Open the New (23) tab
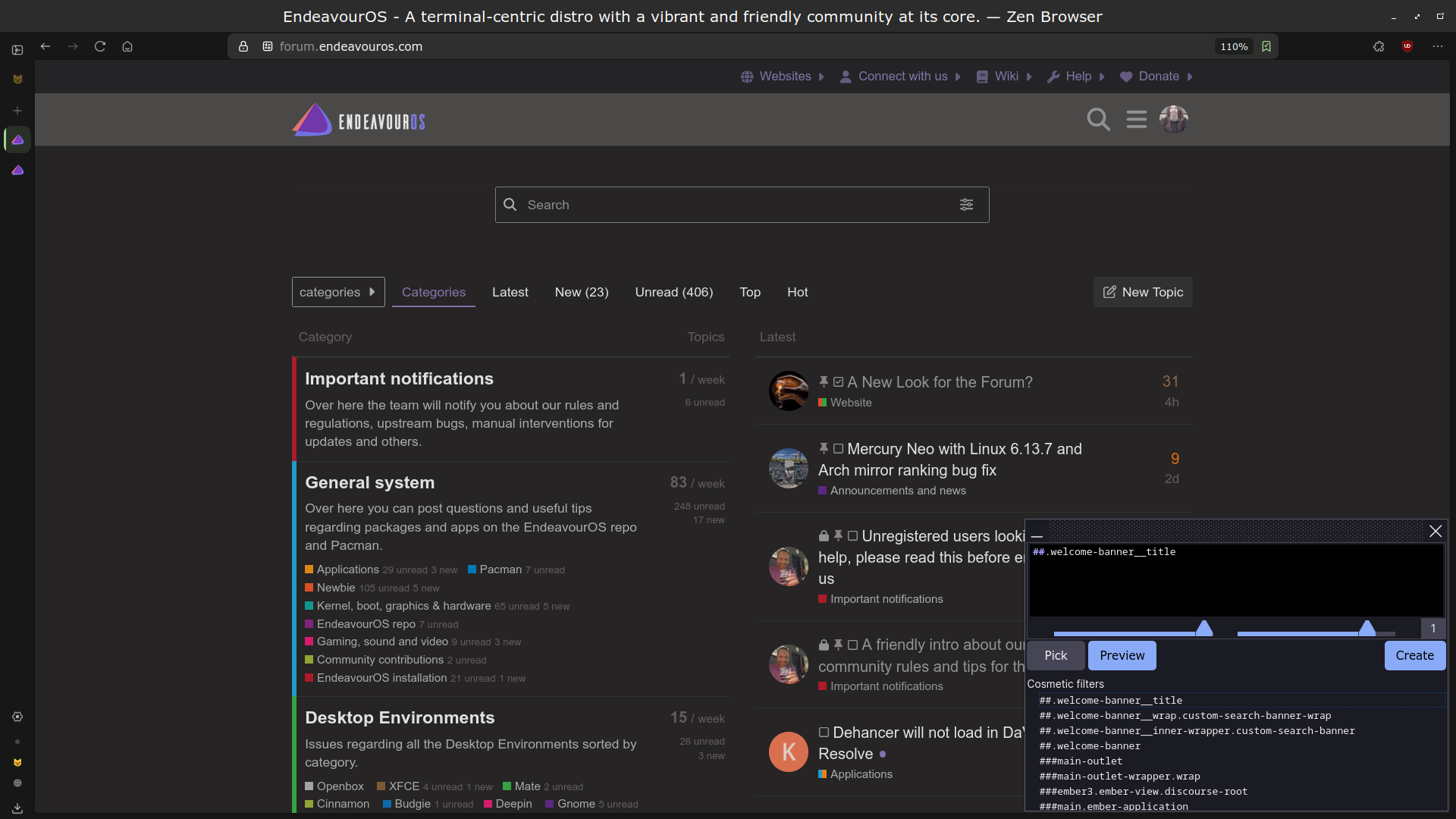The height and width of the screenshot is (819, 1456). pyautogui.click(x=582, y=292)
